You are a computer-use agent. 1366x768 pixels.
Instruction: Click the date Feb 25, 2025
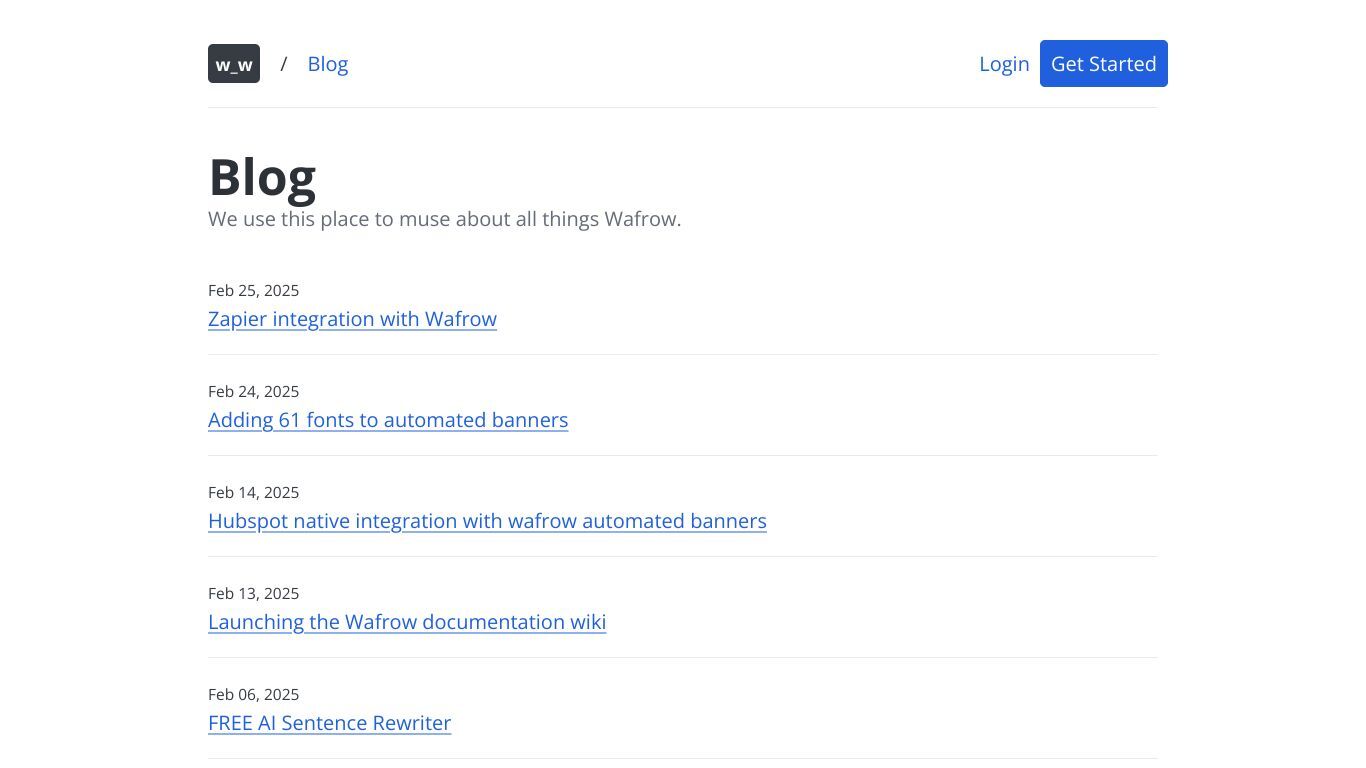253,291
